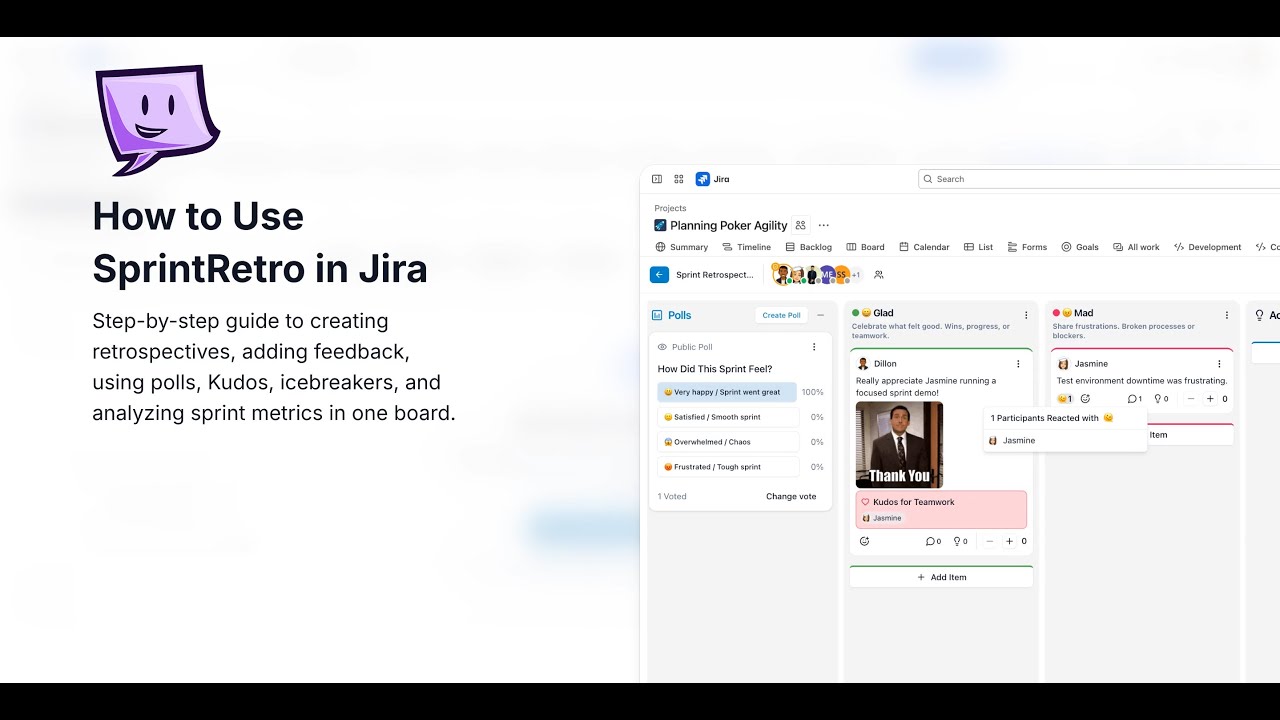Viewport: 1280px width, 720px height.
Task: Toggle the emoji reaction count on Jasmine's card
Action: coord(1065,399)
